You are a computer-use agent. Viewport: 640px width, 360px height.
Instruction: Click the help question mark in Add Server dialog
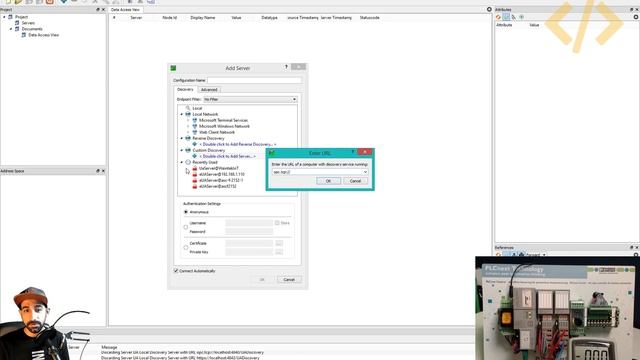286,67
